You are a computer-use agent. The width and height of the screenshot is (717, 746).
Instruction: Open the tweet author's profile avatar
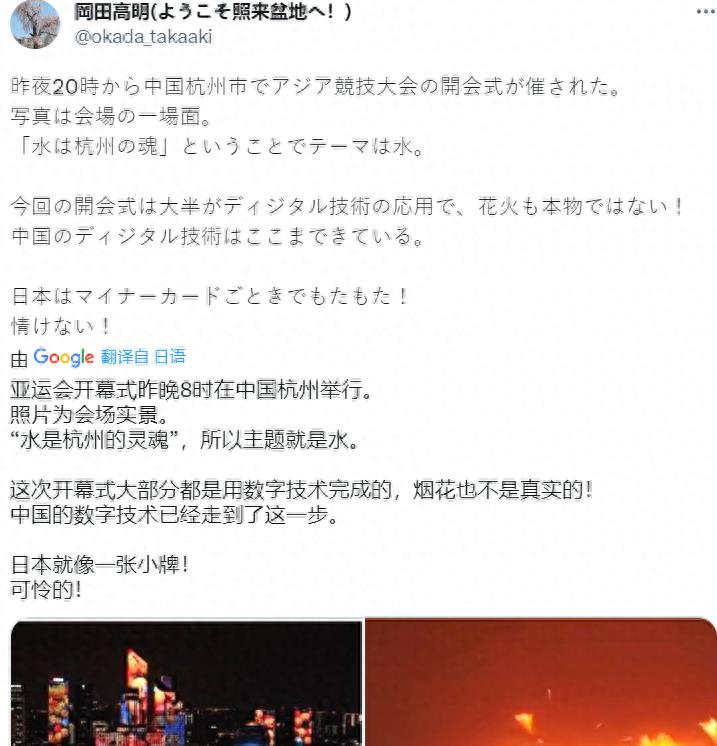click(x=35, y=24)
